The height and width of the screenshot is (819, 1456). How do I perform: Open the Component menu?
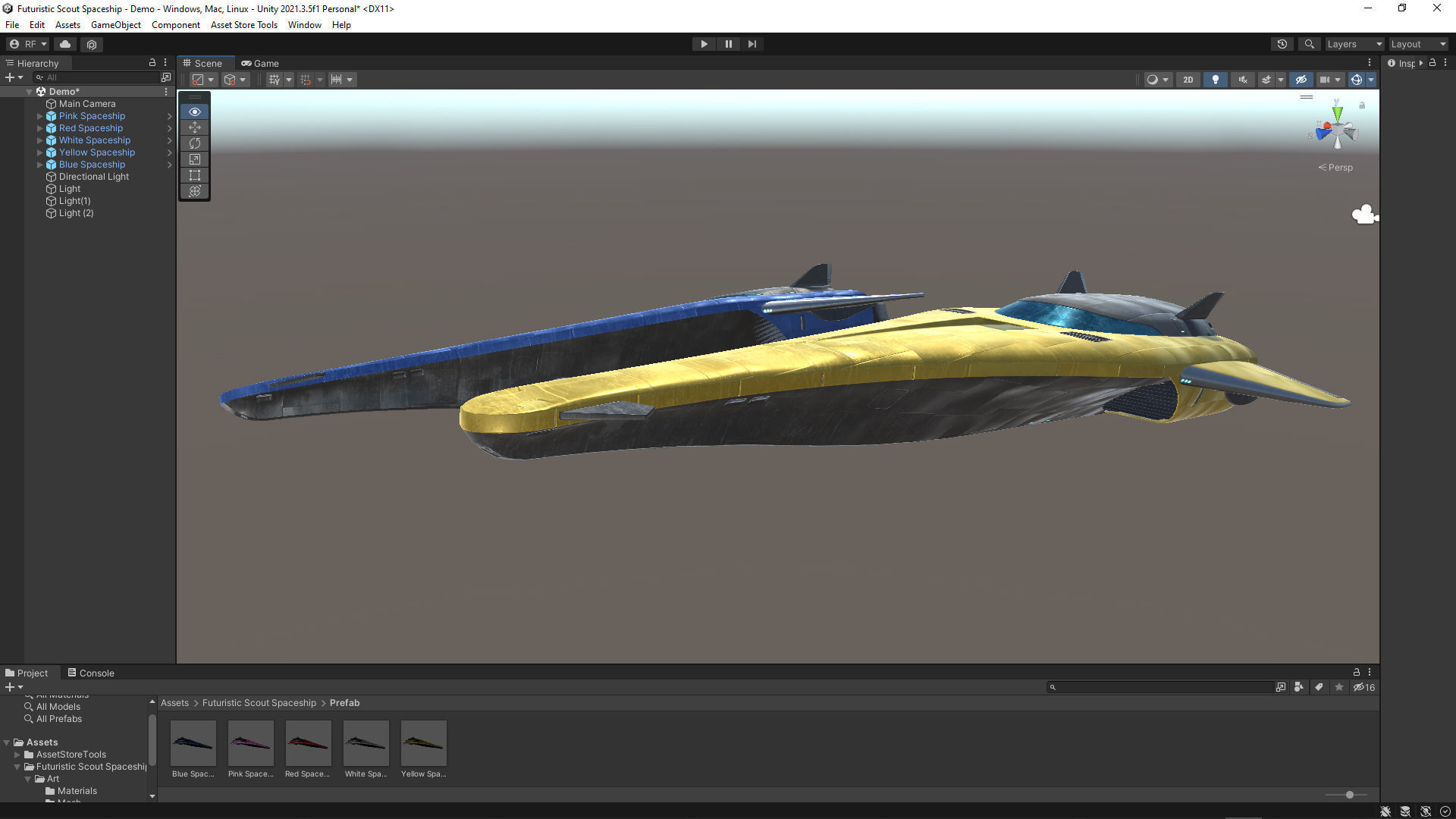click(x=176, y=25)
